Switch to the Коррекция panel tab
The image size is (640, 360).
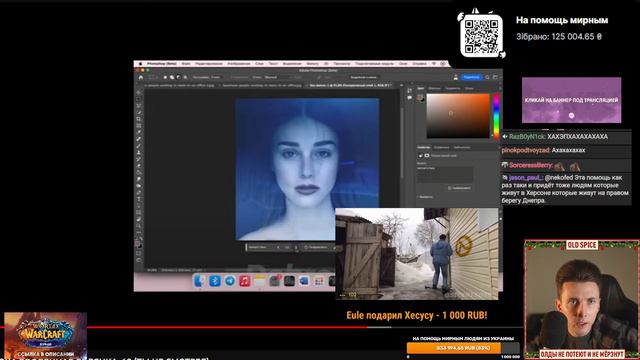tap(442, 147)
